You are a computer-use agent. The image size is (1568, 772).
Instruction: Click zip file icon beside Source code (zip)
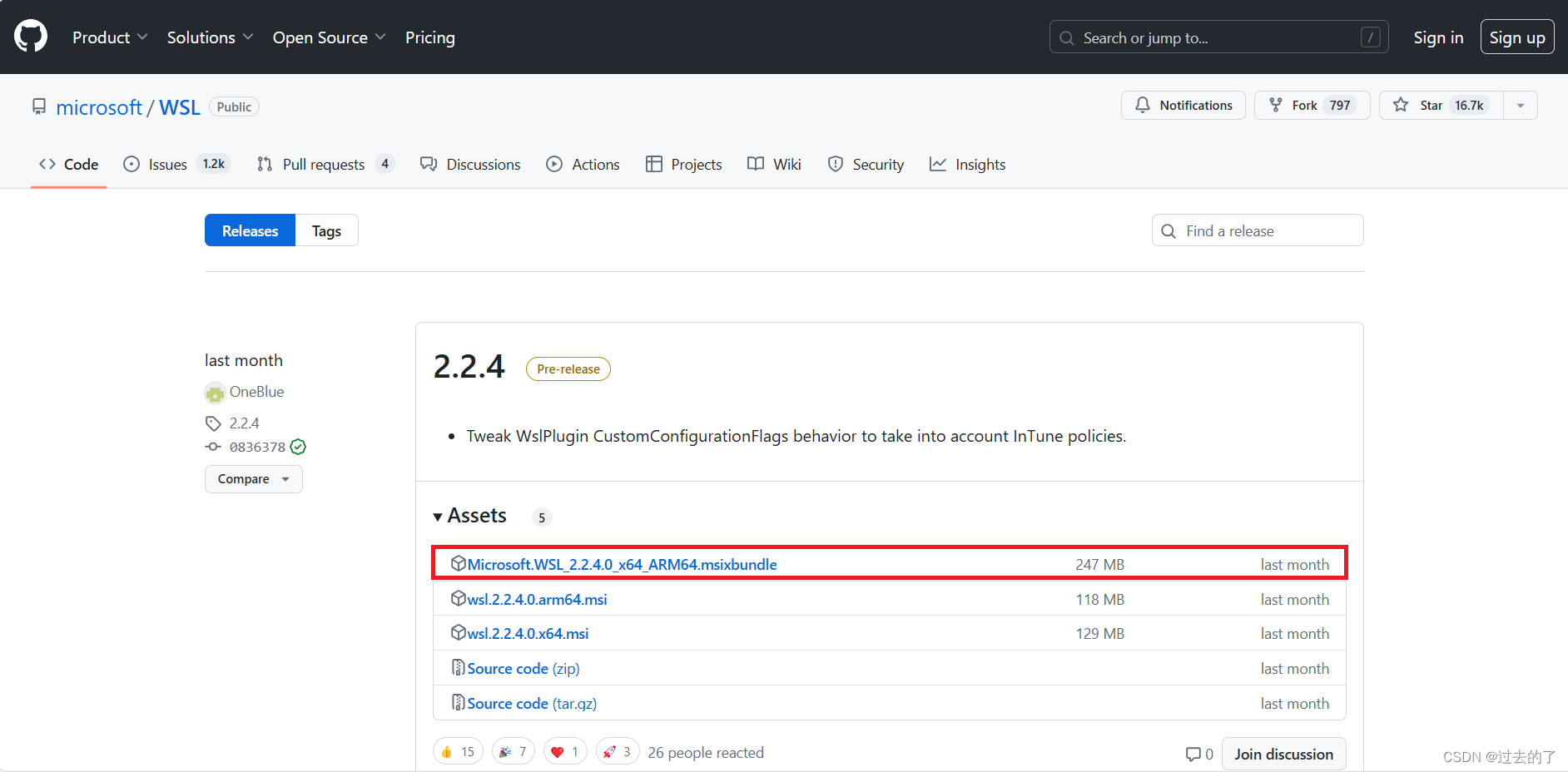(x=458, y=667)
